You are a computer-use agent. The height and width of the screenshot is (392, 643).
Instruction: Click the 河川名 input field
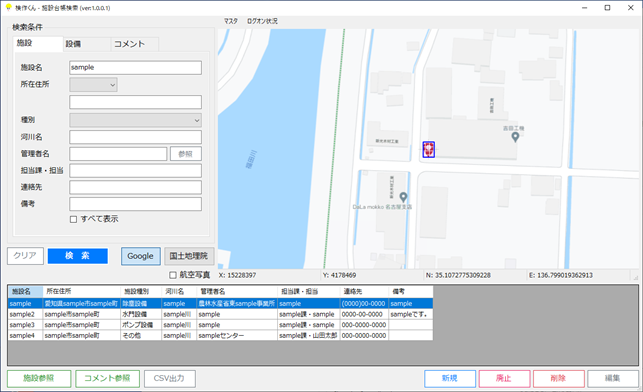click(x=135, y=137)
